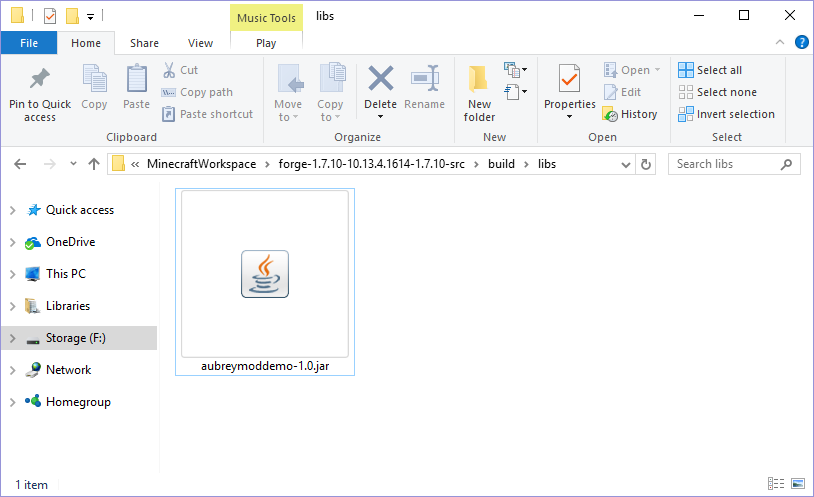
Task: Click the Pin to Quick access icon
Action: (39, 78)
